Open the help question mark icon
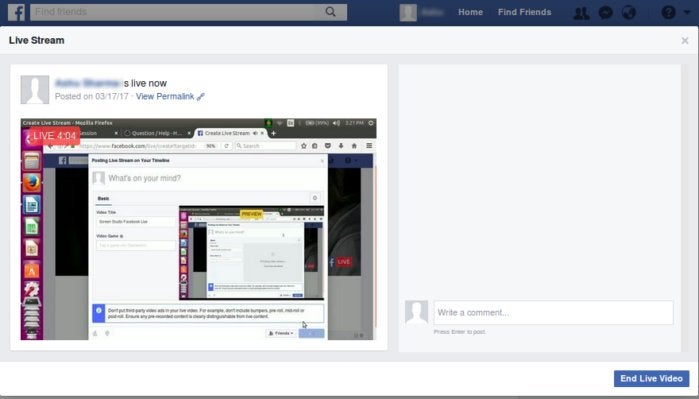 tap(668, 12)
